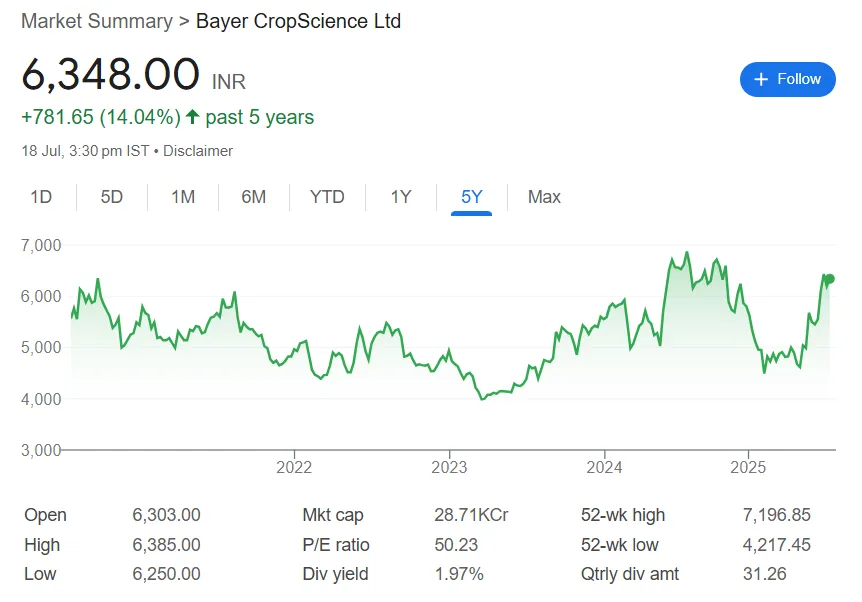Click the INR currency label
This screenshot has width=862, height=602.
tap(229, 82)
